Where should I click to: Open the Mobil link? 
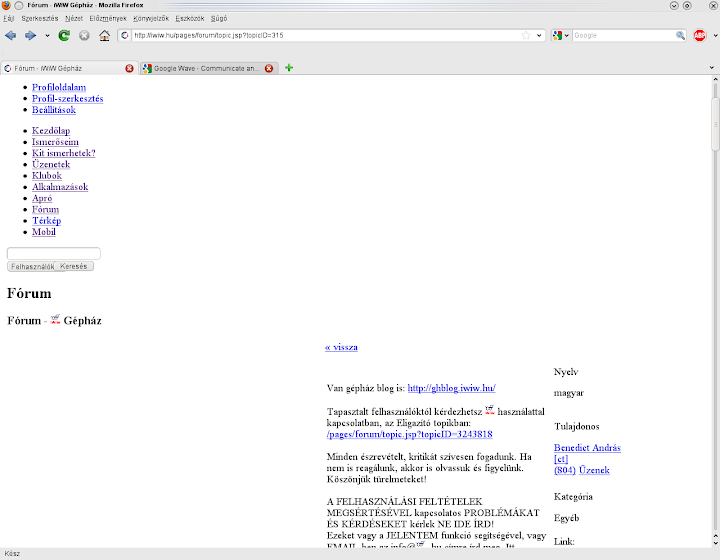pyautogui.click(x=44, y=232)
